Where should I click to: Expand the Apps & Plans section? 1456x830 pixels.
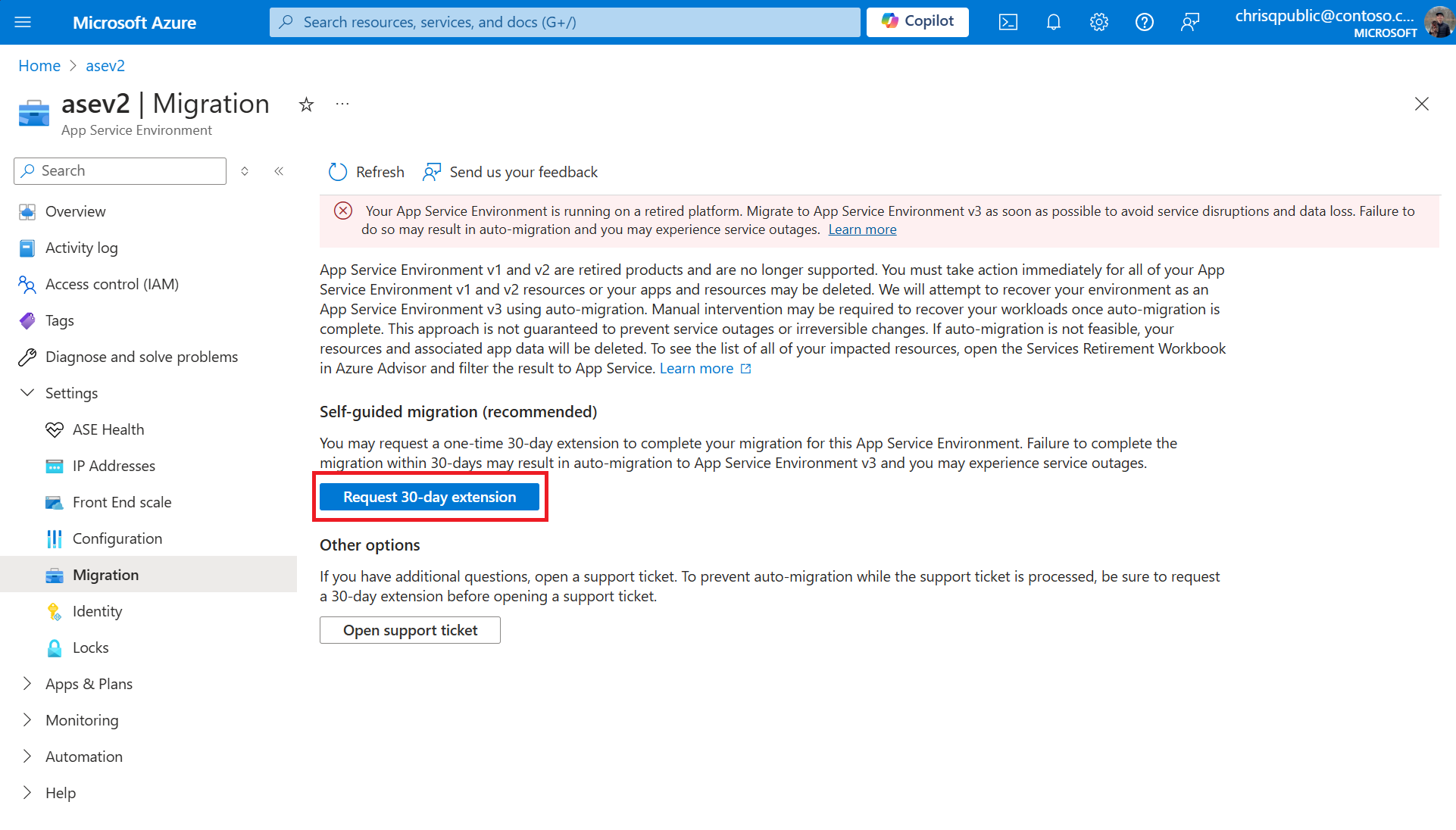(27, 683)
